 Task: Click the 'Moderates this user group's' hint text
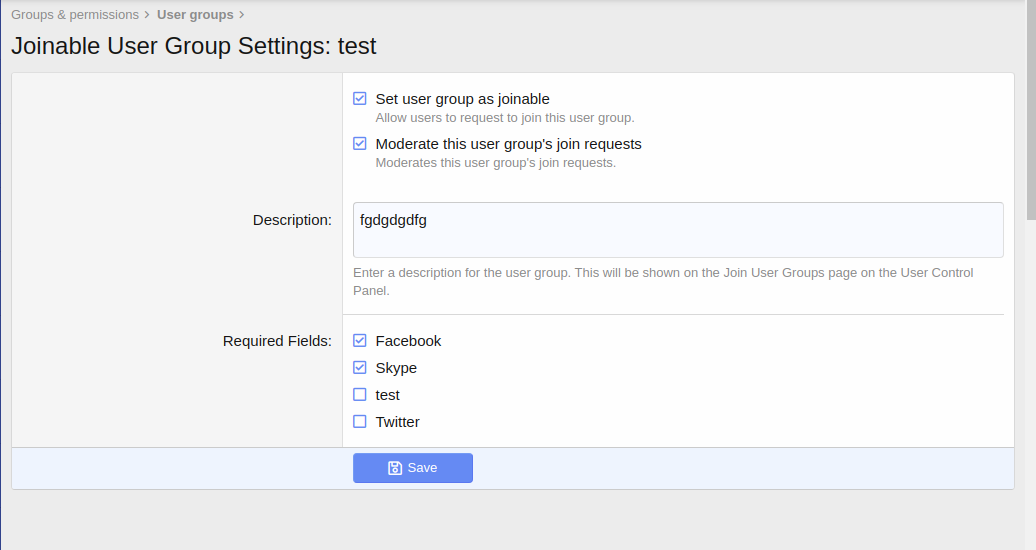(x=495, y=162)
